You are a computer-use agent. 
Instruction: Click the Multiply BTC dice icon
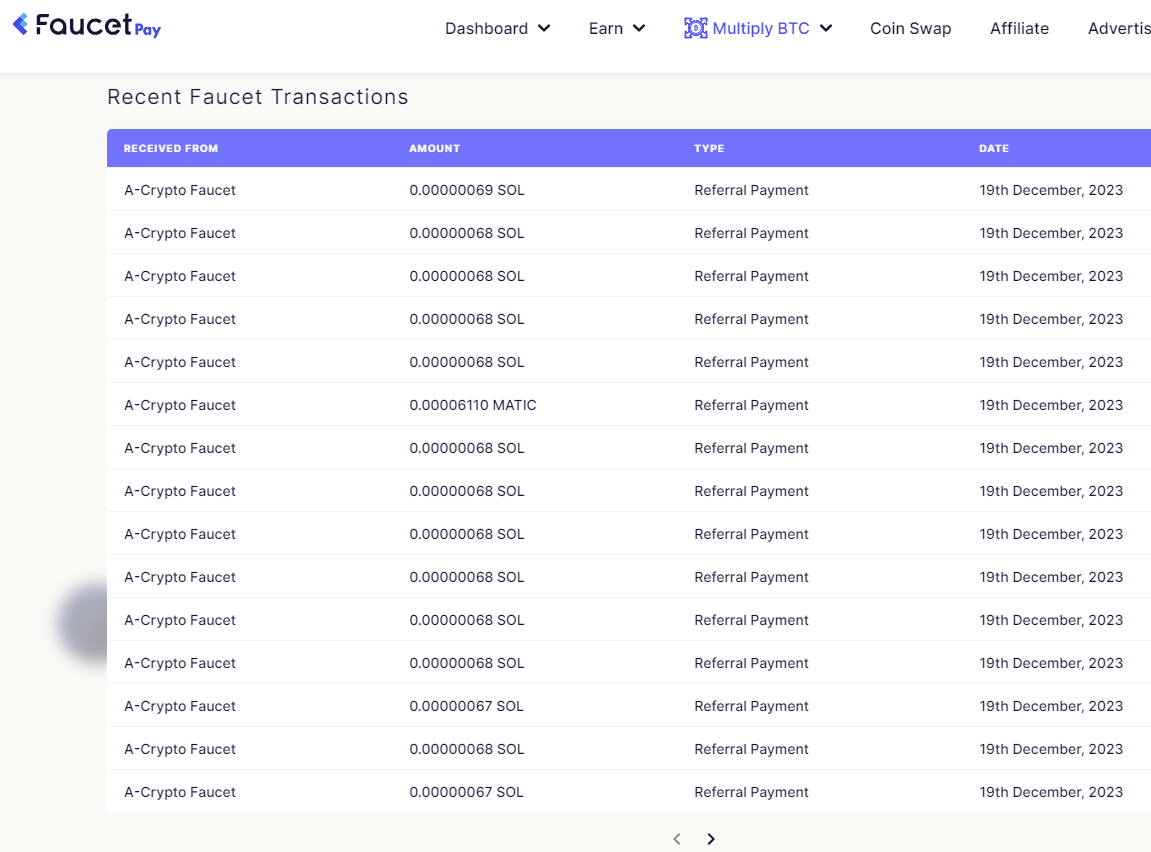coord(695,28)
